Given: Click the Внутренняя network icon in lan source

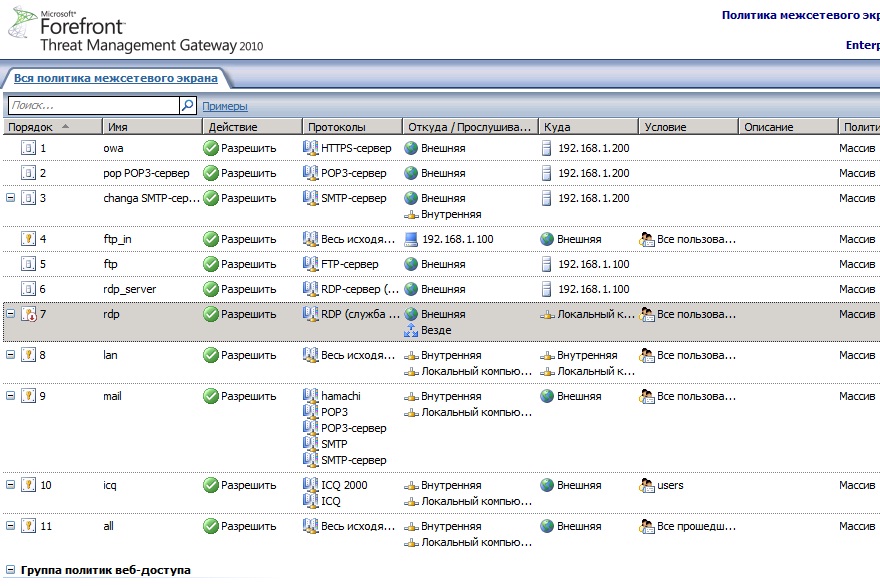Looking at the screenshot, I should pos(411,356).
